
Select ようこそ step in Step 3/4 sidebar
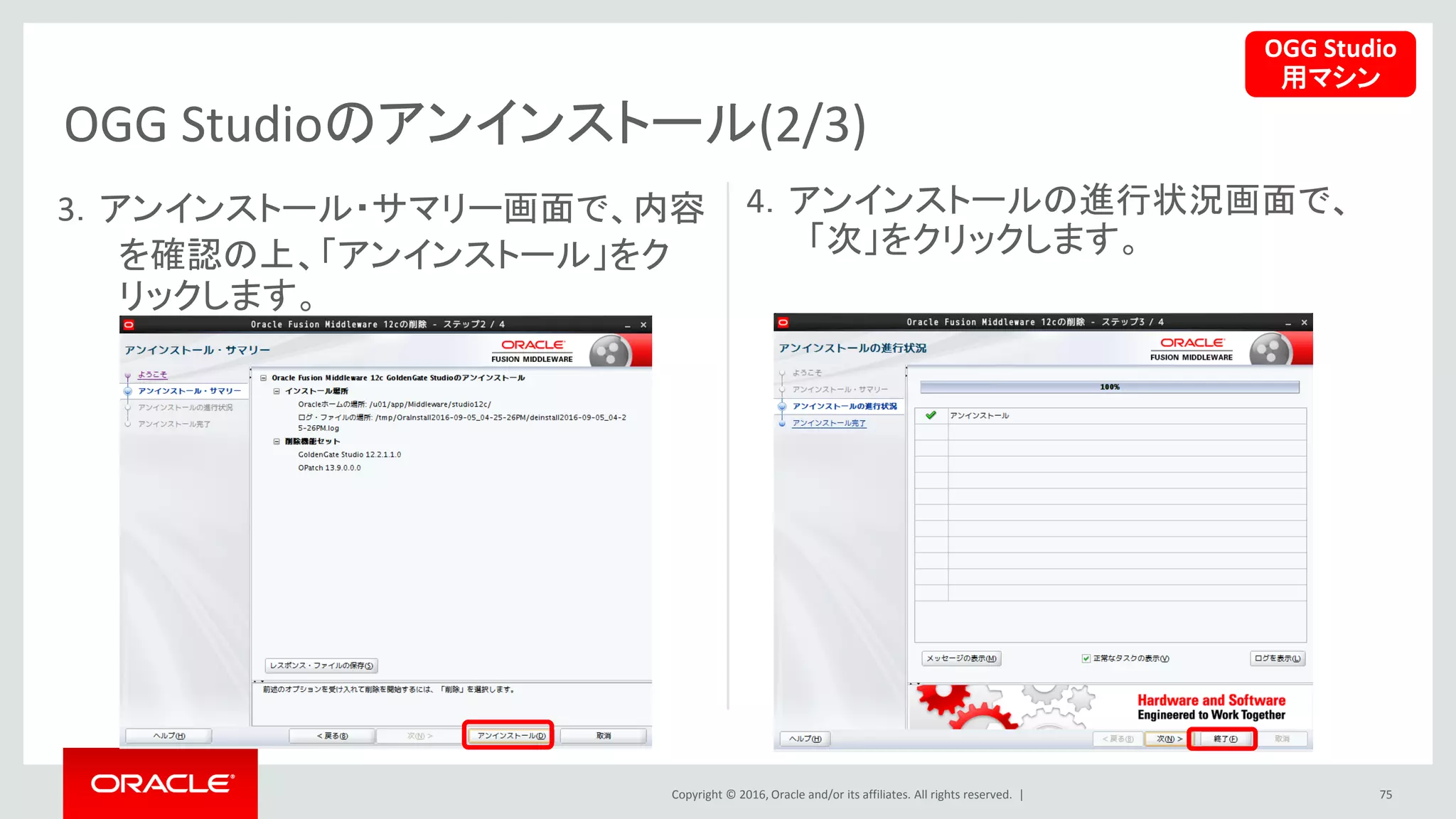(807, 373)
